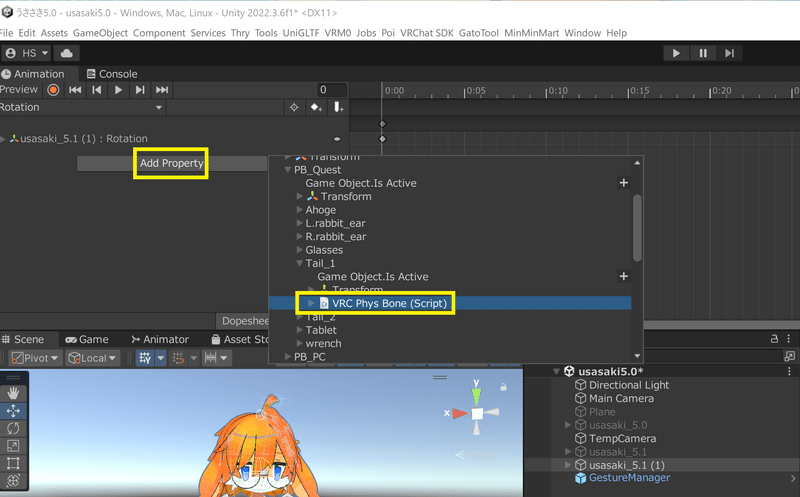Viewport: 800px width, 497px height.
Task: Click the Add event icon
Action: coord(338,107)
